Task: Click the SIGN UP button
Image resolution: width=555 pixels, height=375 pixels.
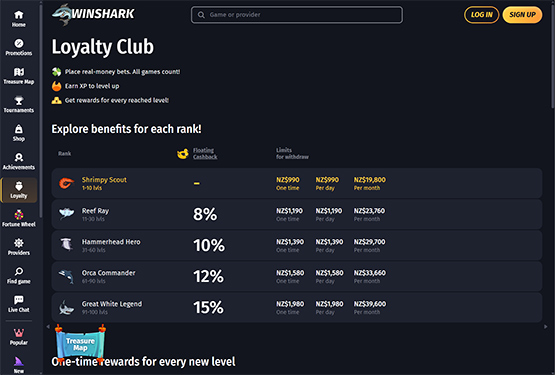Action: [x=522, y=15]
